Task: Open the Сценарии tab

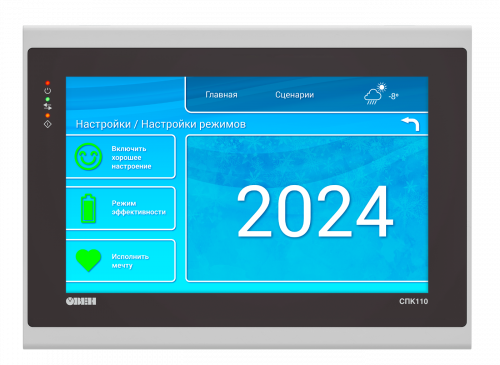Action: [294, 95]
